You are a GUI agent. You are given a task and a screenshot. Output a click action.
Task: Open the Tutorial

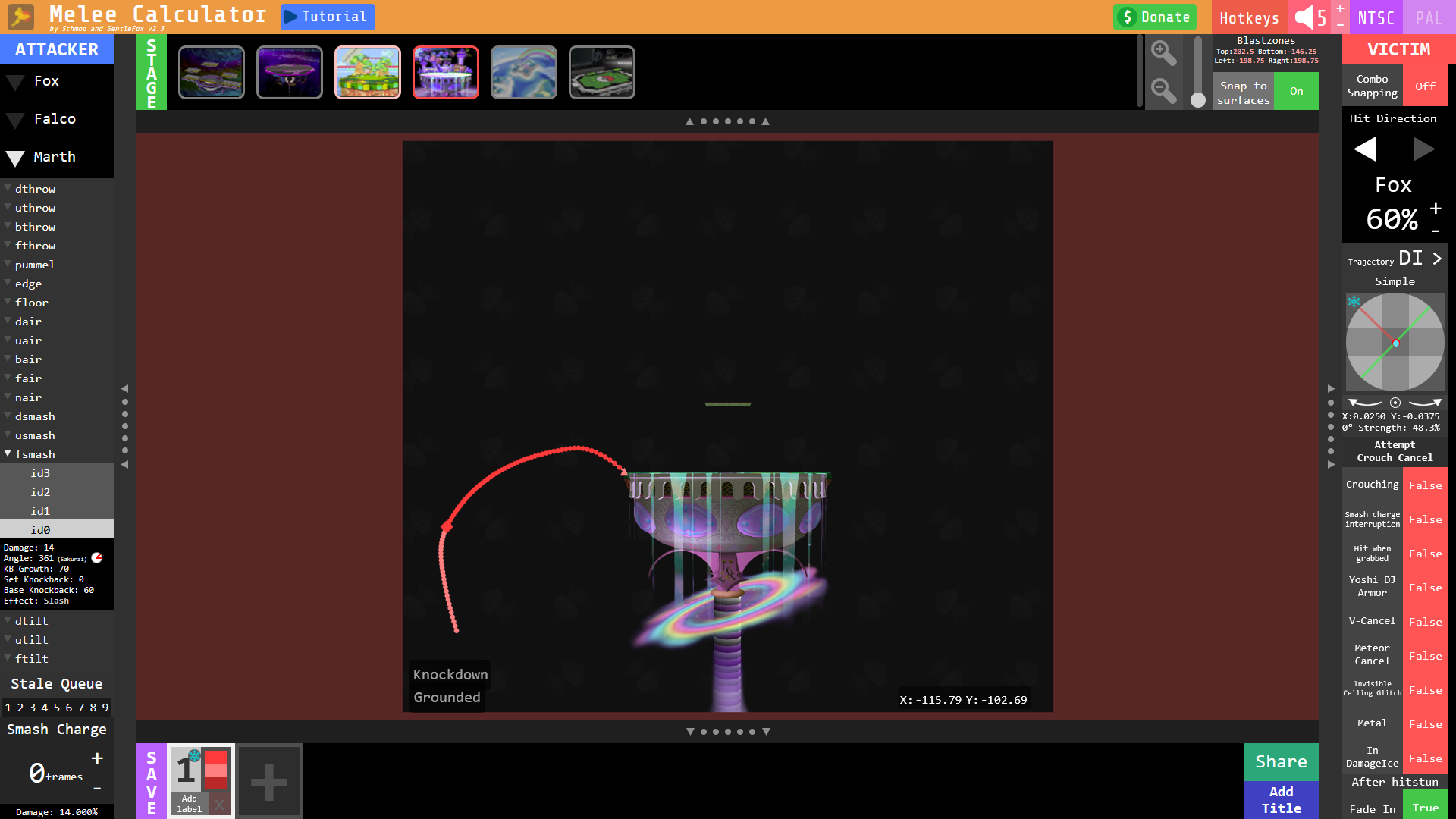coord(328,17)
